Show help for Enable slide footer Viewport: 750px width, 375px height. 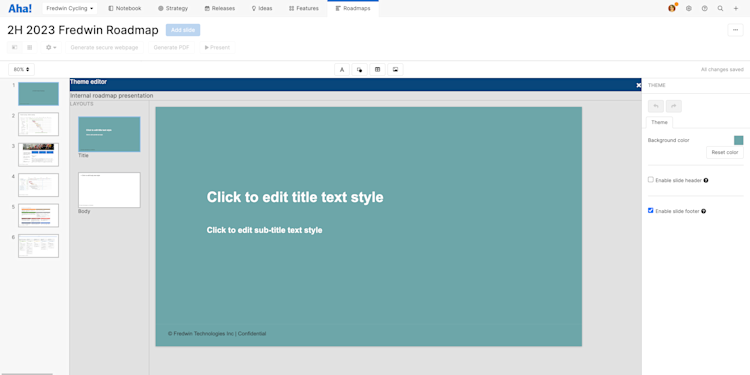(x=704, y=211)
